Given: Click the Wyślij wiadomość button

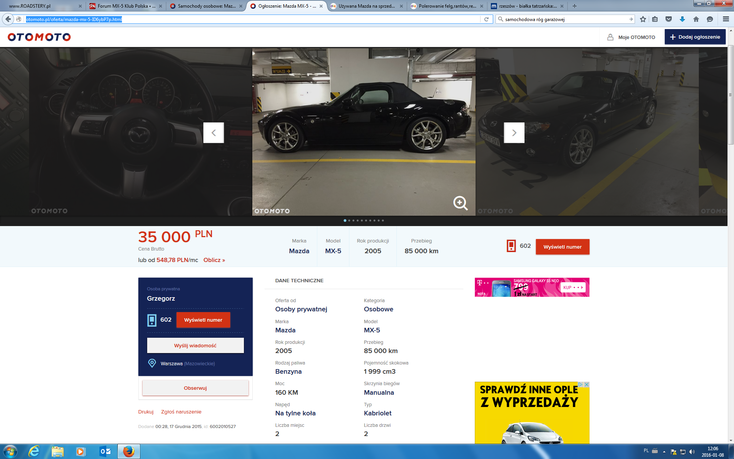Looking at the screenshot, I should [x=195, y=345].
